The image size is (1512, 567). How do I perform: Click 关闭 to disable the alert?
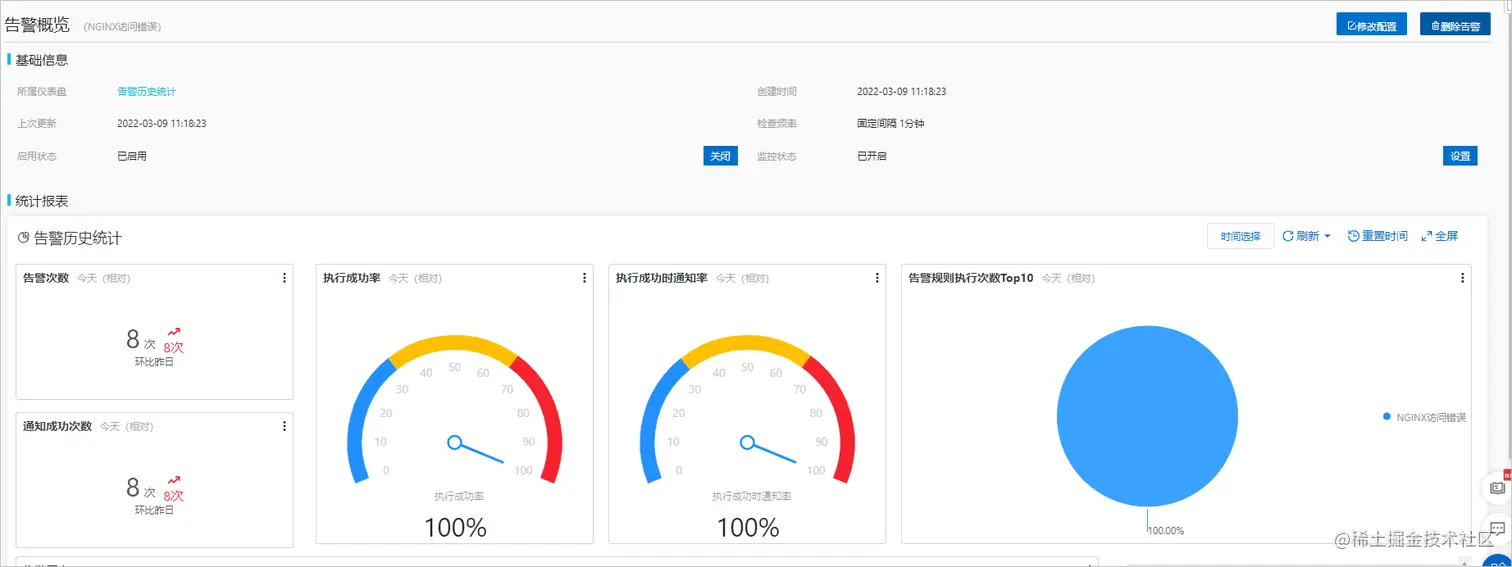[720, 156]
